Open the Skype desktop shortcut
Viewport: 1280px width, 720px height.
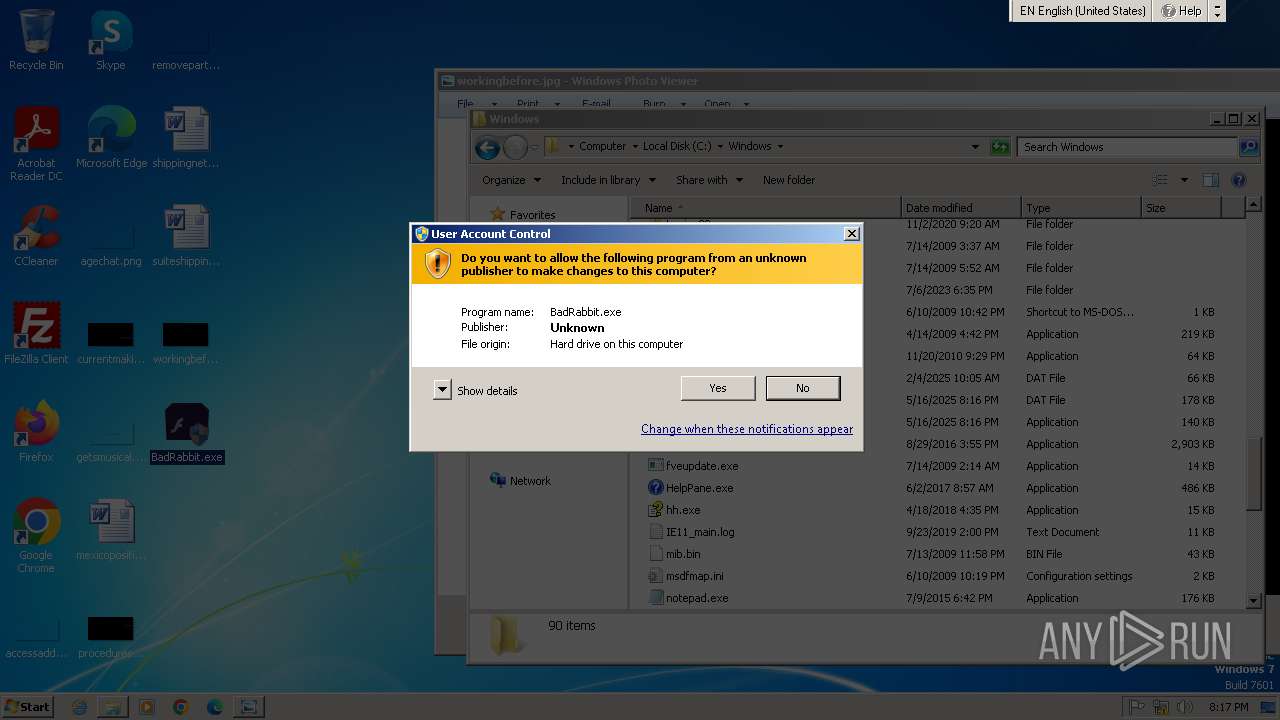pyautogui.click(x=111, y=40)
